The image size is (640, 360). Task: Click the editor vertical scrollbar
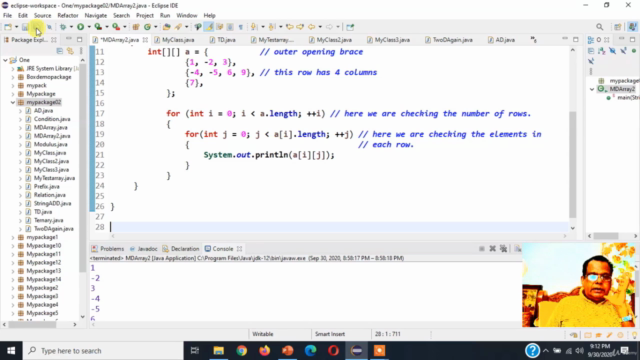[x=573, y=164]
